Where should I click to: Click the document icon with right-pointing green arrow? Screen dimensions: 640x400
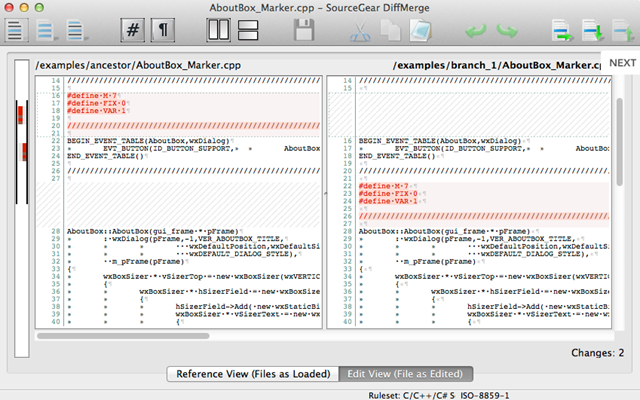click(562, 31)
